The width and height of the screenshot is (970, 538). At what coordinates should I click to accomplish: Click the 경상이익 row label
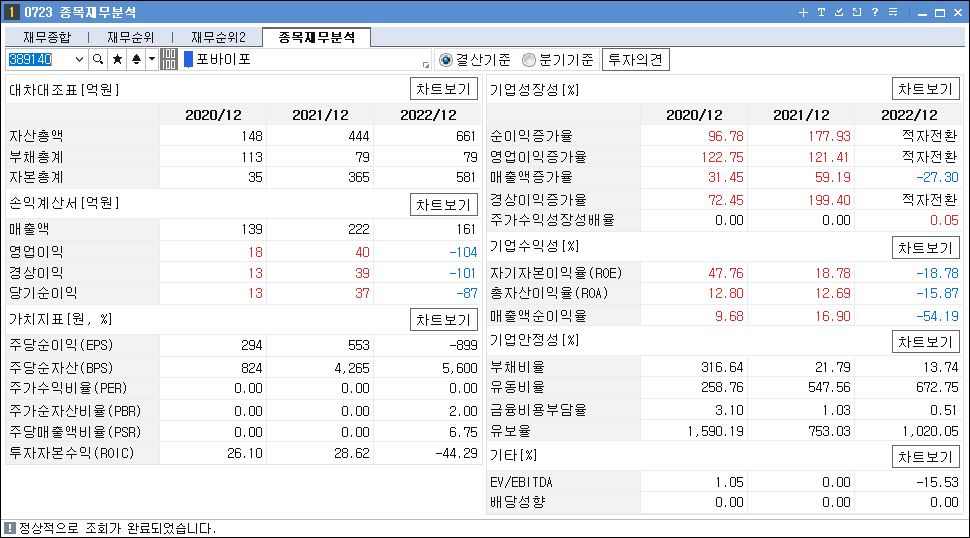[36, 273]
